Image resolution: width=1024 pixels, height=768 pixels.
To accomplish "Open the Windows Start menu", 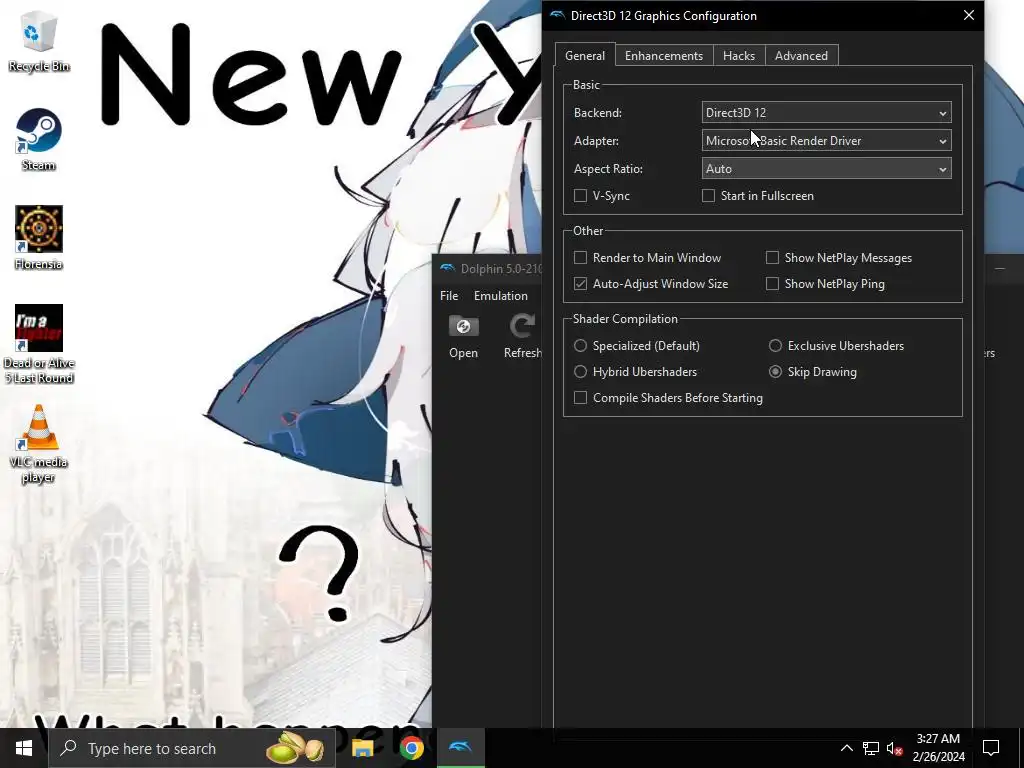I will coord(24,748).
